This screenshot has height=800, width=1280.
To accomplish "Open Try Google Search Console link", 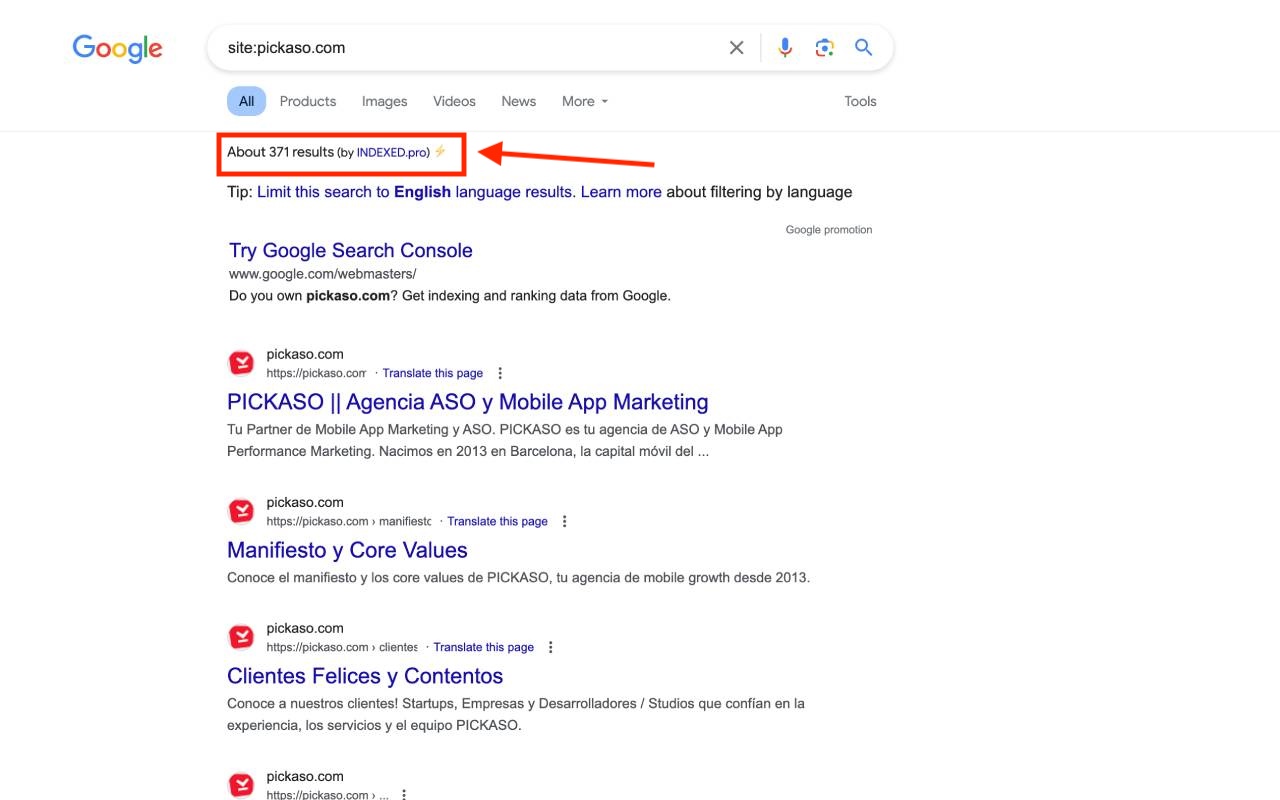I will coord(350,250).
